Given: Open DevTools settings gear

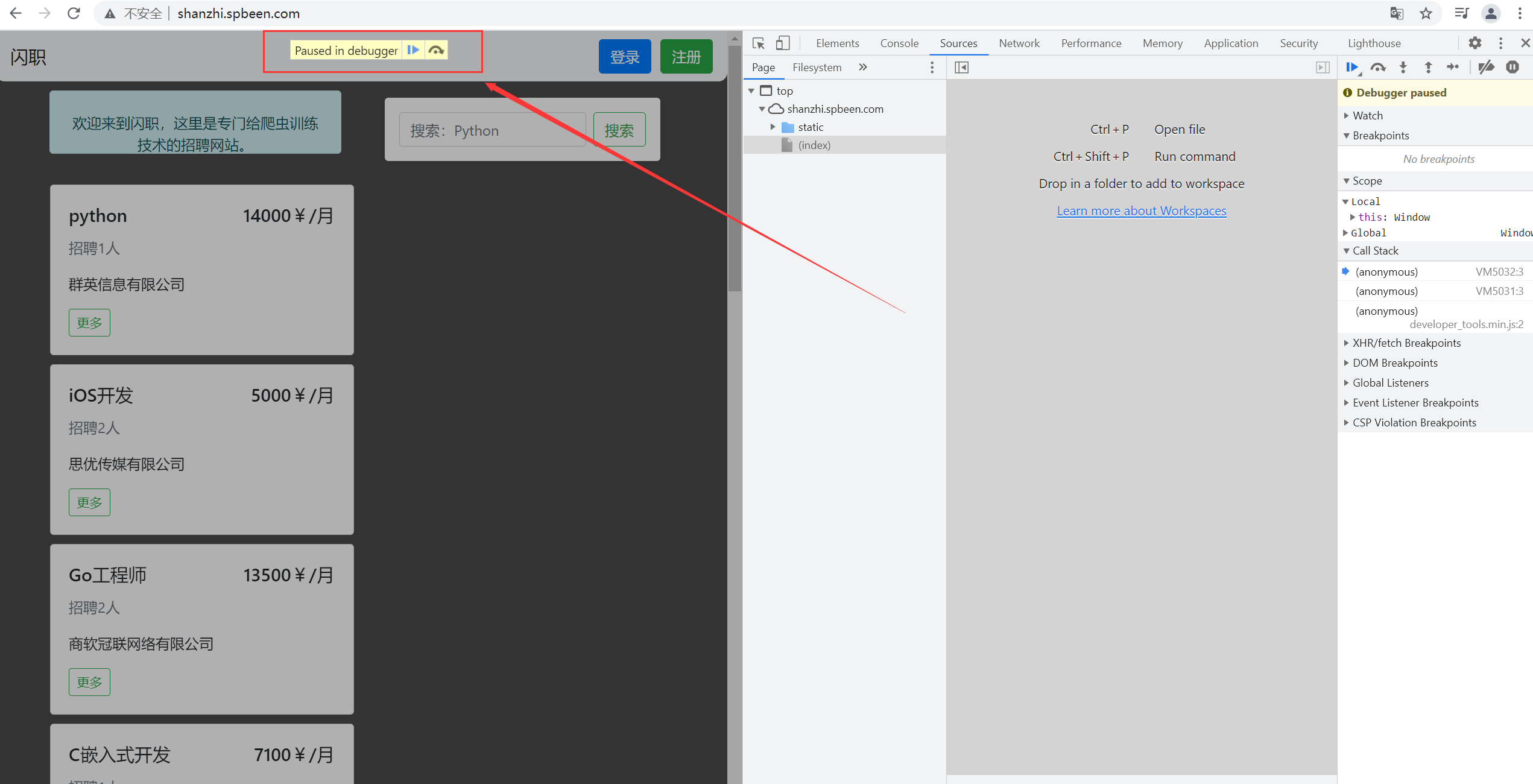Looking at the screenshot, I should tap(1475, 43).
